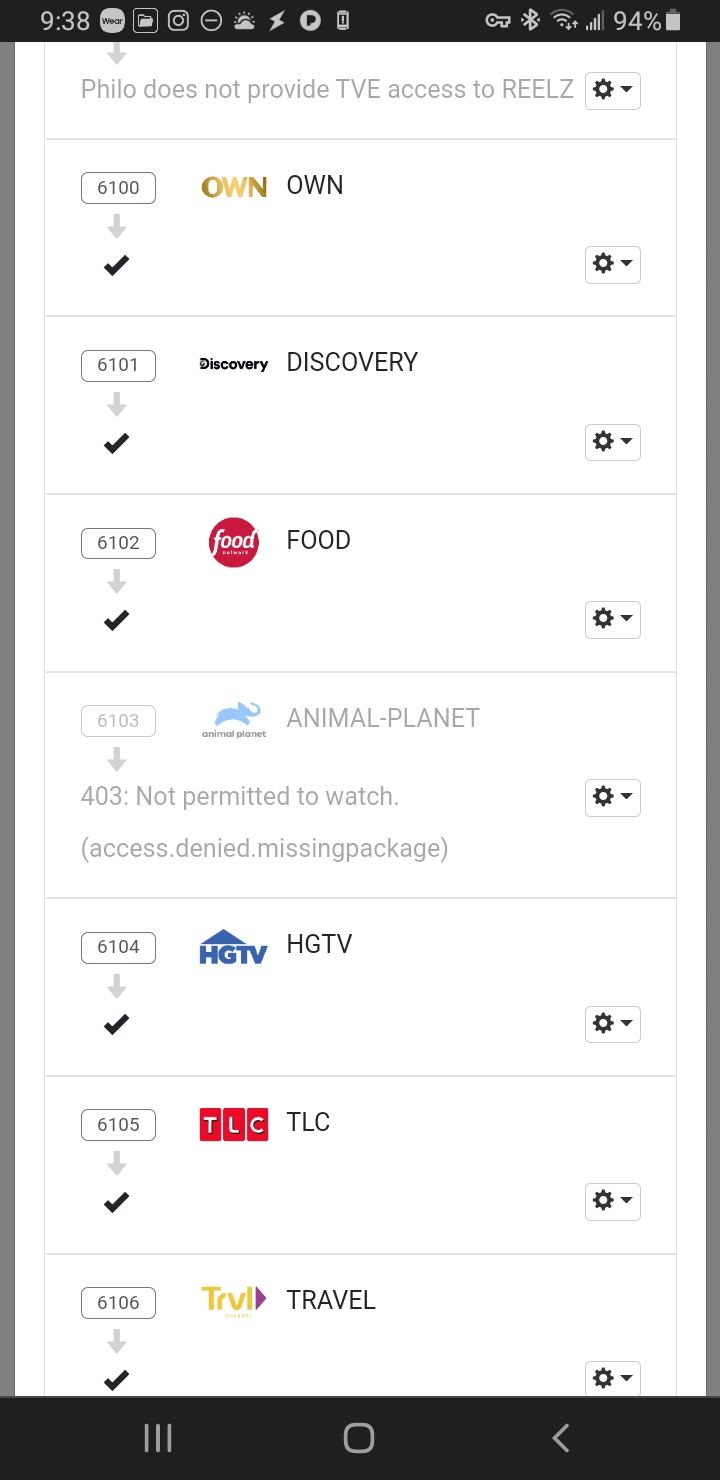This screenshot has height=1480, width=720.
Task: Tap the Animal Planet logo
Action: click(234, 719)
